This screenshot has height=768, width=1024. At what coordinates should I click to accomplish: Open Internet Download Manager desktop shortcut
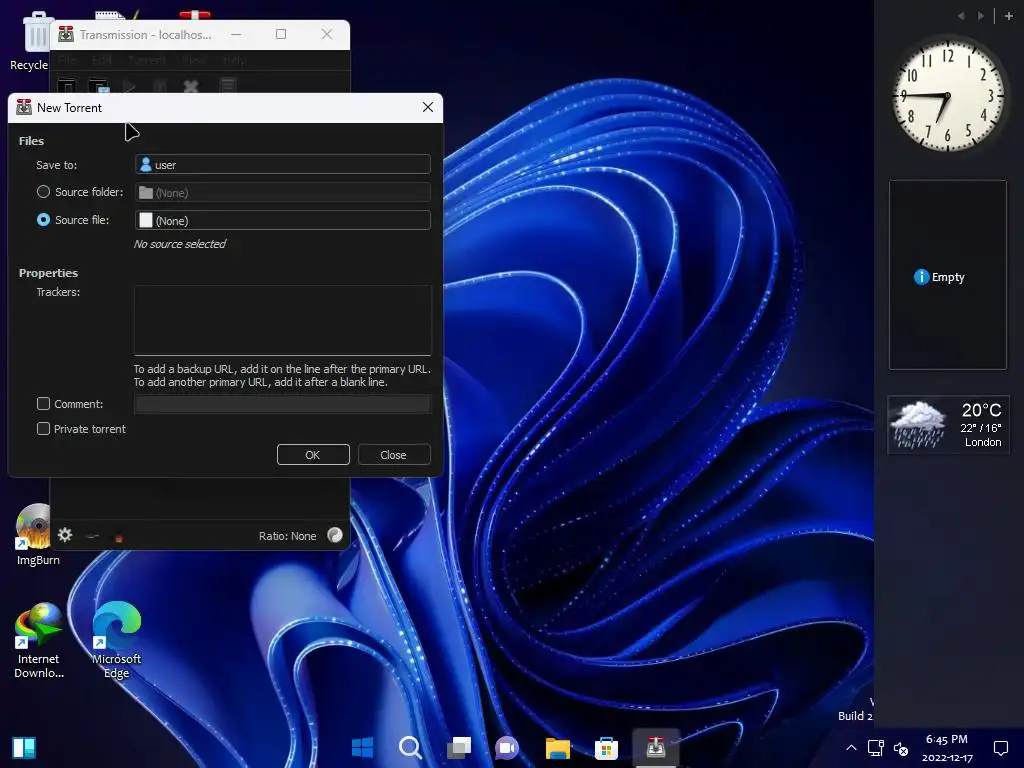[39, 641]
